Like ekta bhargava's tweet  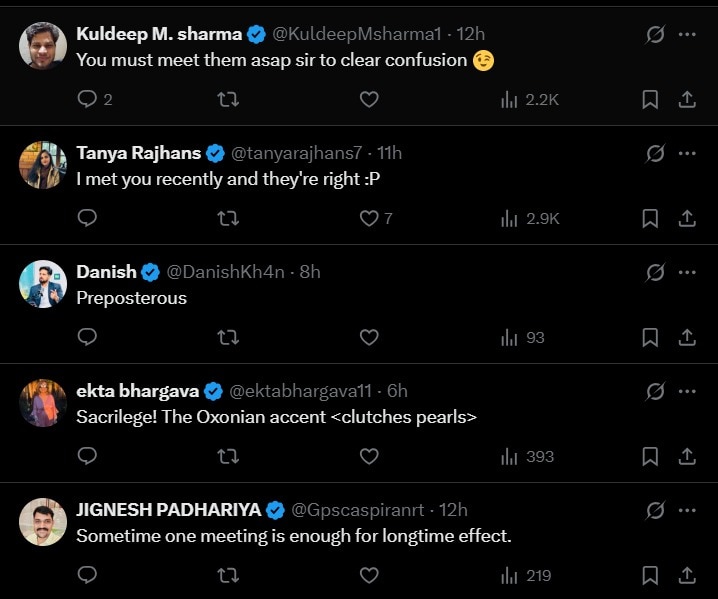[x=369, y=456]
